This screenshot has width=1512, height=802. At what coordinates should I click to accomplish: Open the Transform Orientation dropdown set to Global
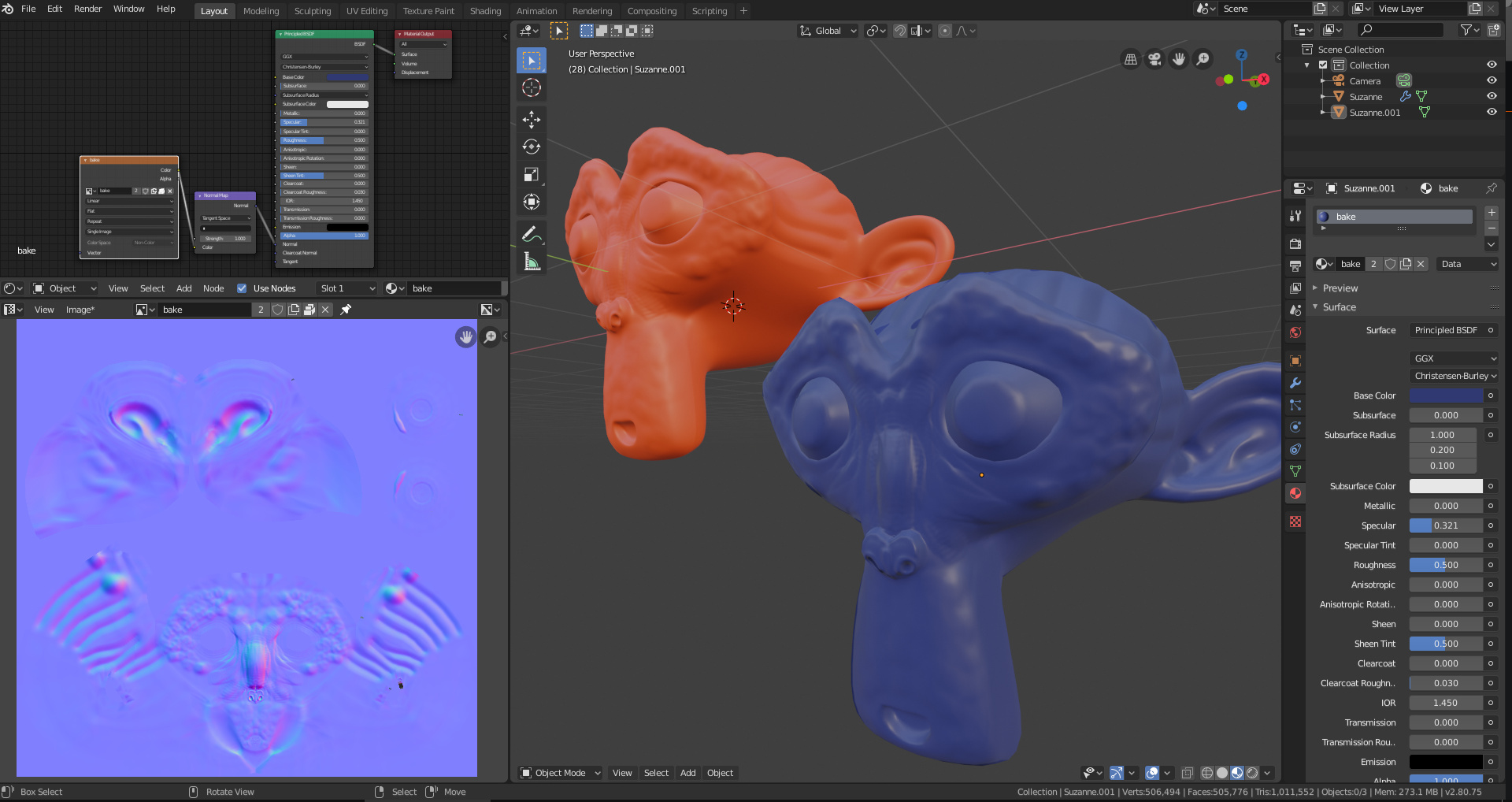coord(827,31)
